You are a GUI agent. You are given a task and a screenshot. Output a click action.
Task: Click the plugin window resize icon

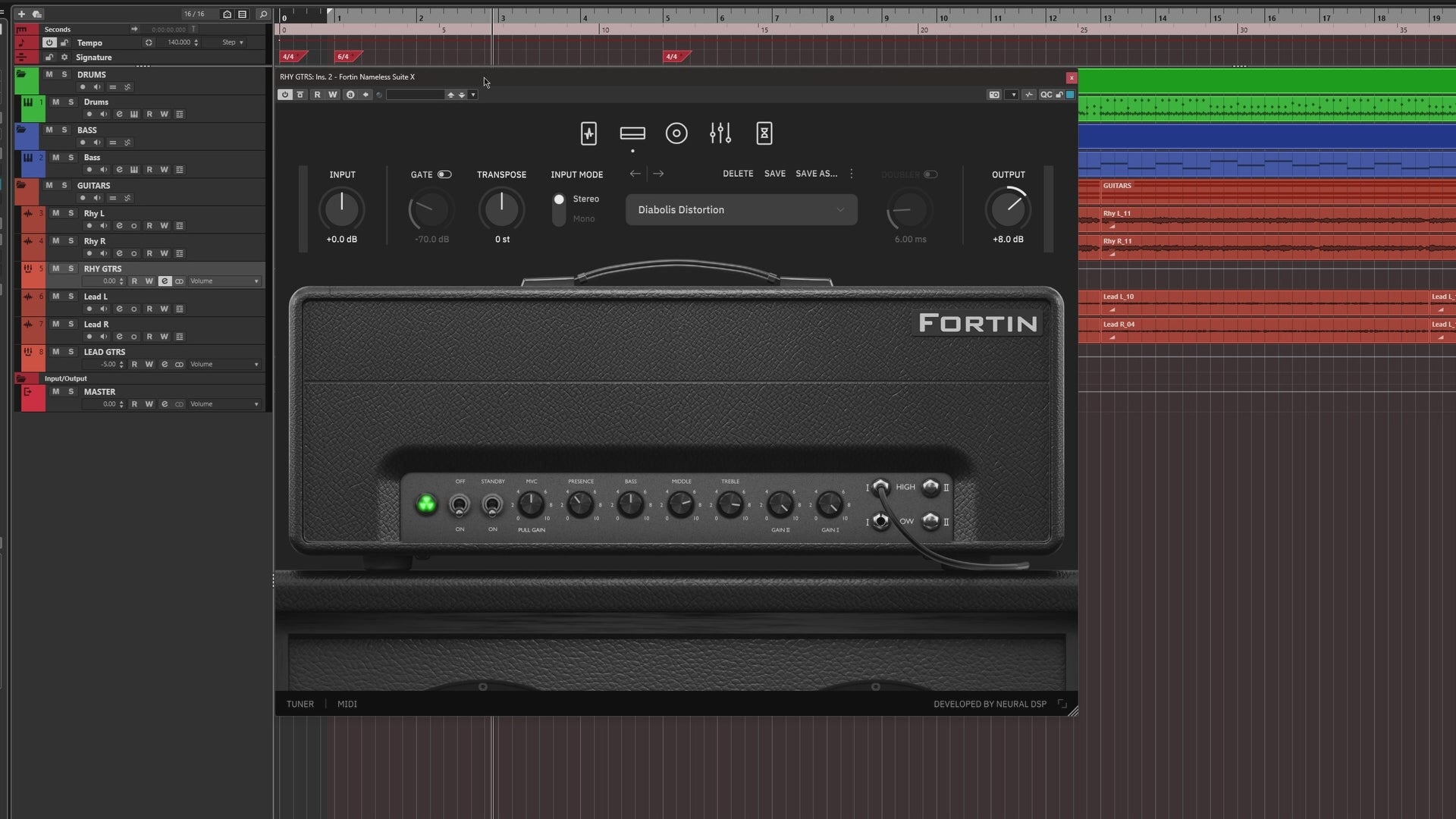1062,704
